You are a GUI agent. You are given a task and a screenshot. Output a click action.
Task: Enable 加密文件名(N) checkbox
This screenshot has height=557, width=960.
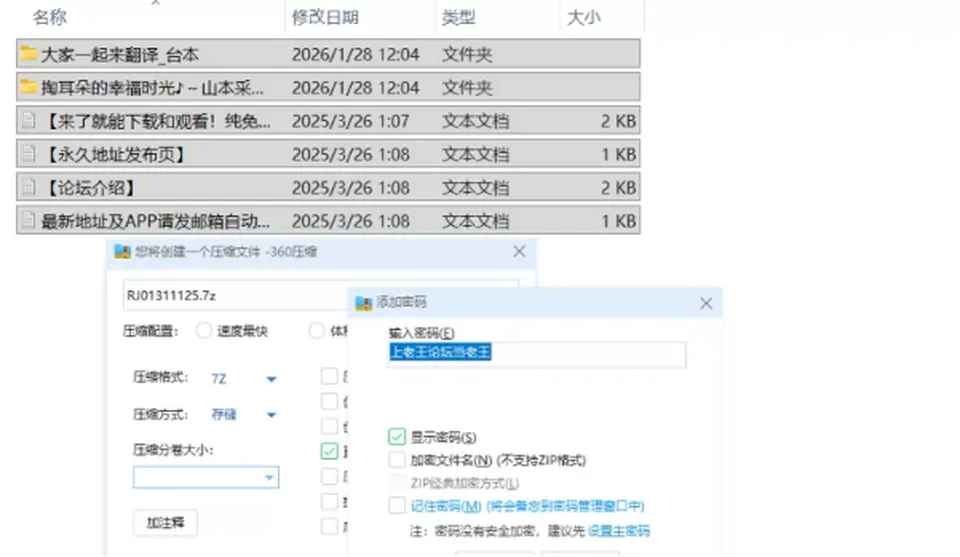(x=397, y=460)
